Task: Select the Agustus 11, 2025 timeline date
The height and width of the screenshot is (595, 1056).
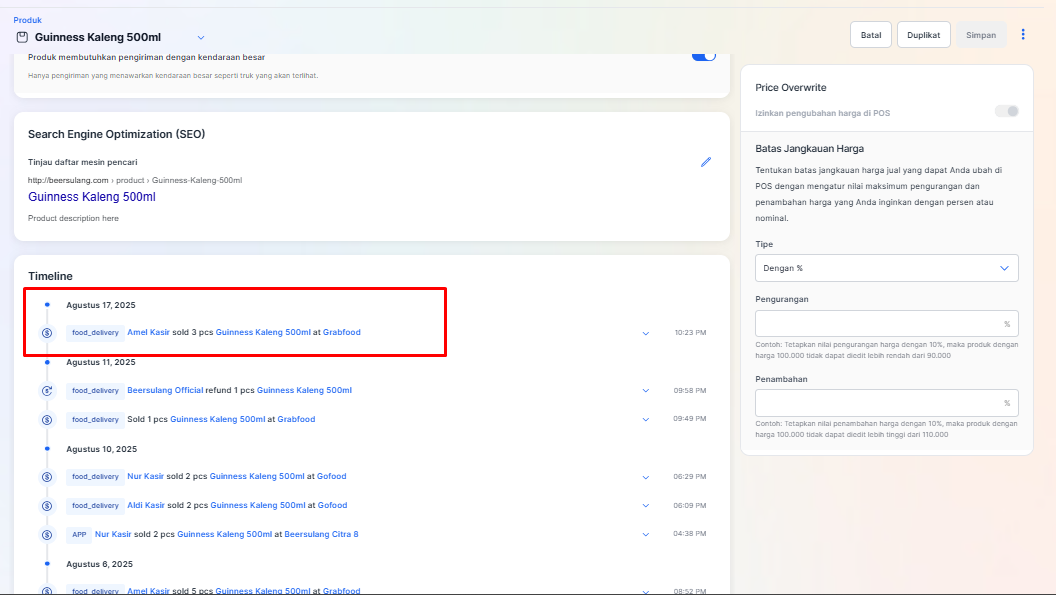Action: tap(101, 363)
